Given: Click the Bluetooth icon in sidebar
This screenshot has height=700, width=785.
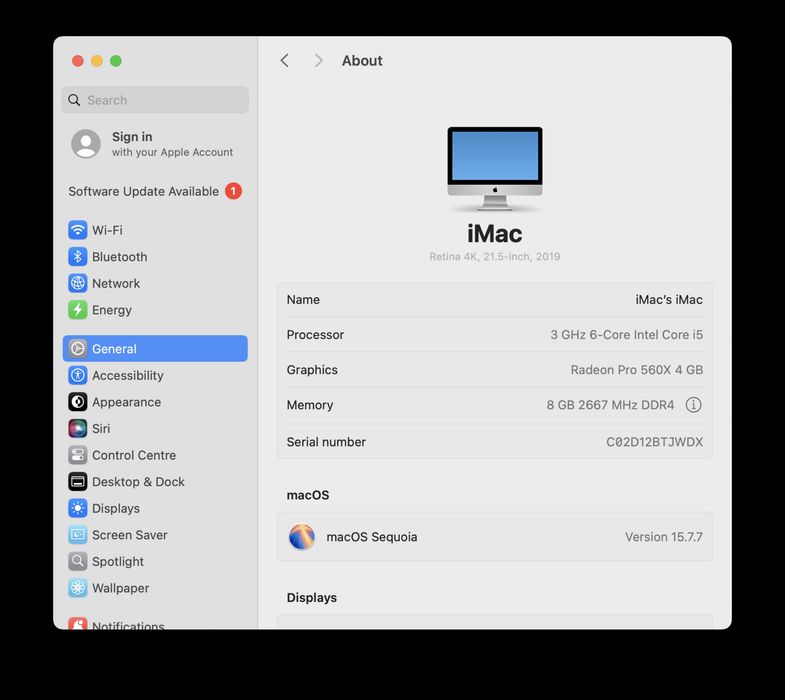Looking at the screenshot, I should (x=78, y=256).
